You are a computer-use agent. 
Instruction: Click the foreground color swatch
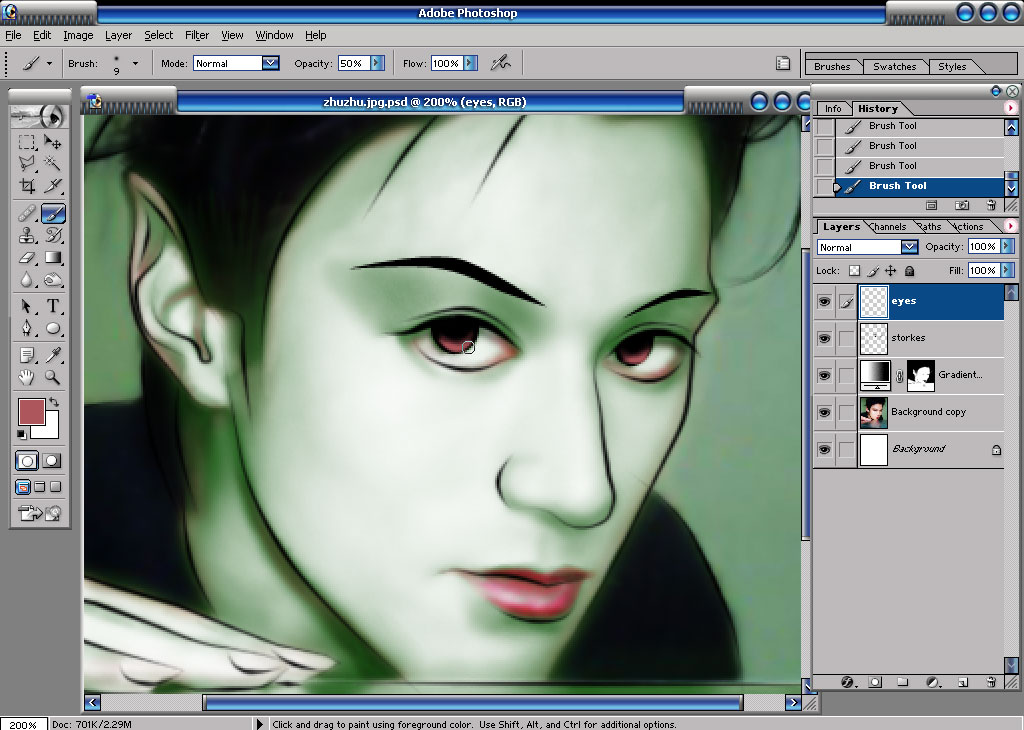[31, 412]
